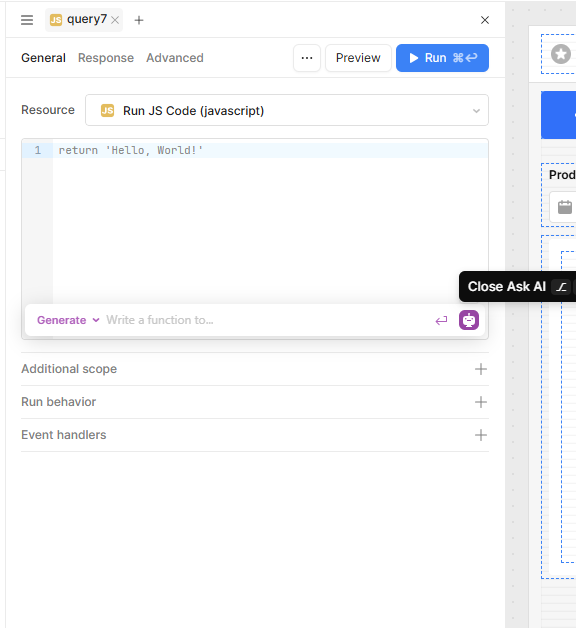This screenshot has width=576, height=628.
Task: Click the calendar icon in canvas
Action: pyautogui.click(x=565, y=207)
